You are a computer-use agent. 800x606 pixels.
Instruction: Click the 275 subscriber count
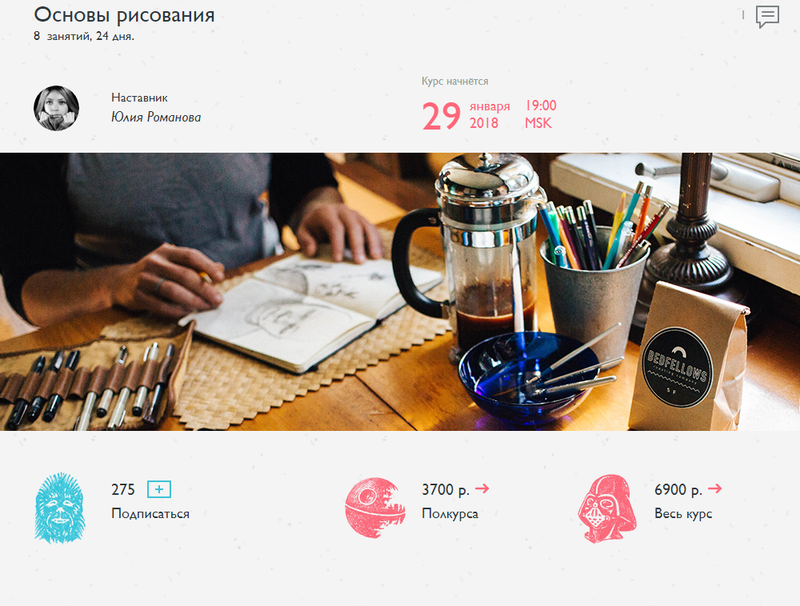pyautogui.click(x=123, y=490)
